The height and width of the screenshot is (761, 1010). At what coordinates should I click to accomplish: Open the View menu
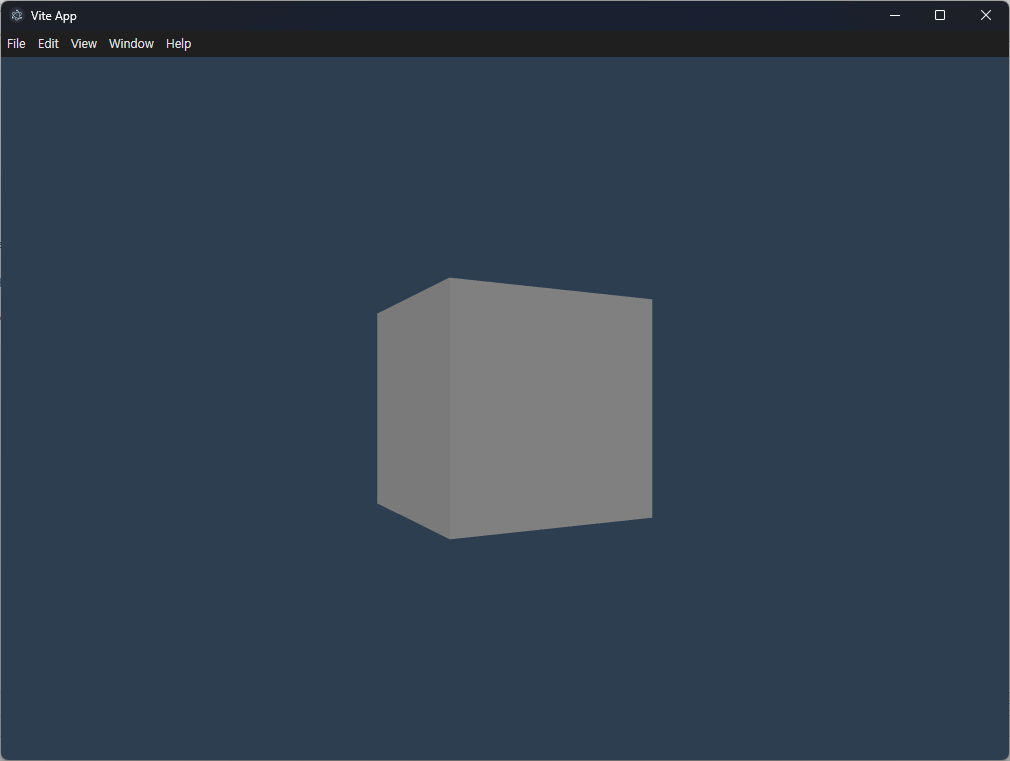pyautogui.click(x=84, y=44)
